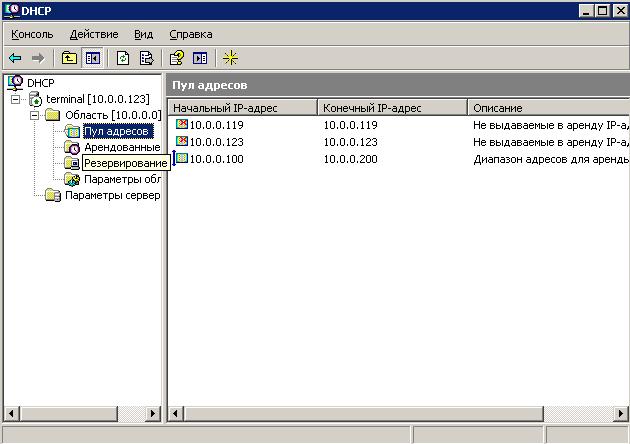Click right arrow of tree pane horizontal scrollbar
This screenshot has height=444, width=630.
[154, 412]
